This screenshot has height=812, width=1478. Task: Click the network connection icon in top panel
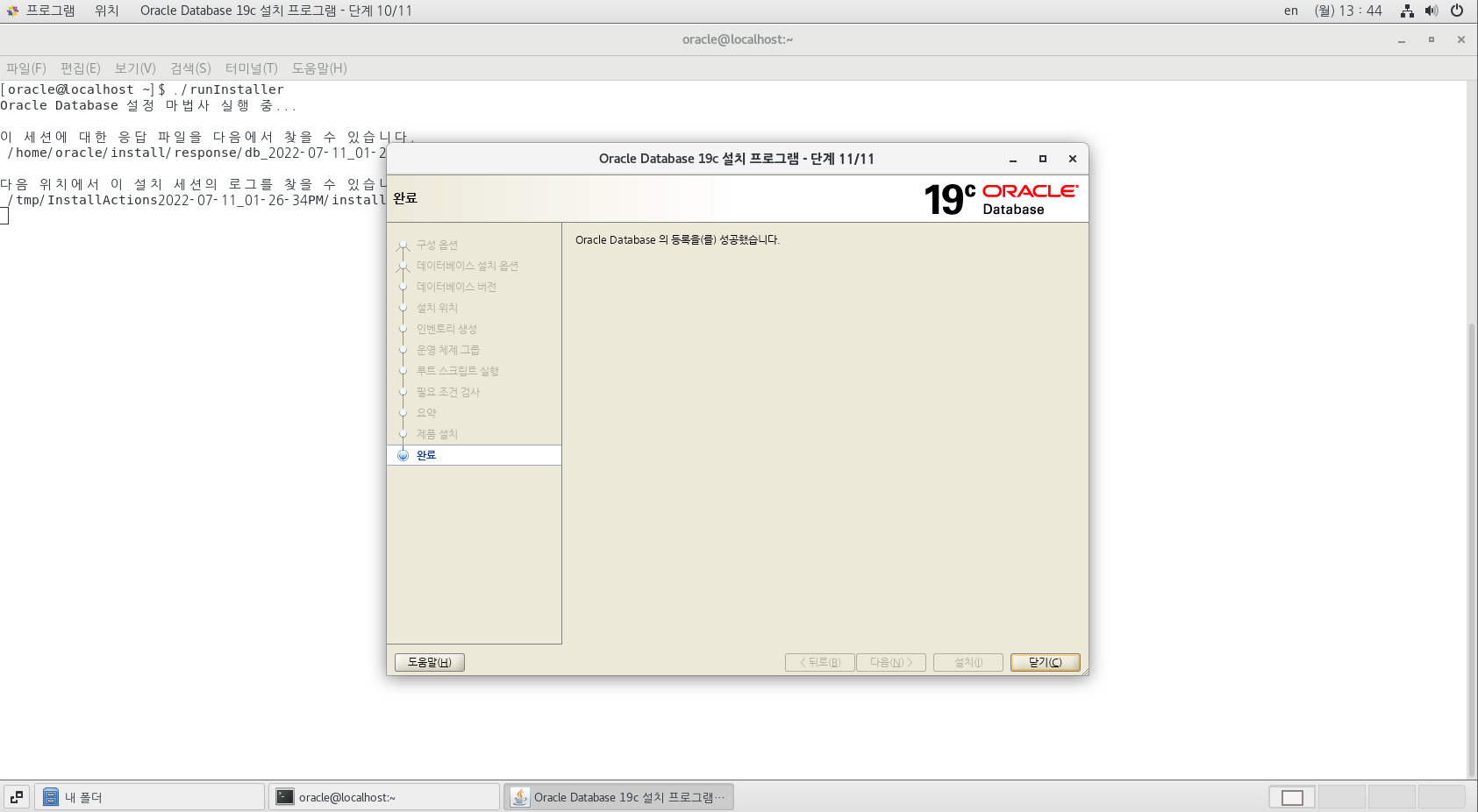[x=1407, y=11]
